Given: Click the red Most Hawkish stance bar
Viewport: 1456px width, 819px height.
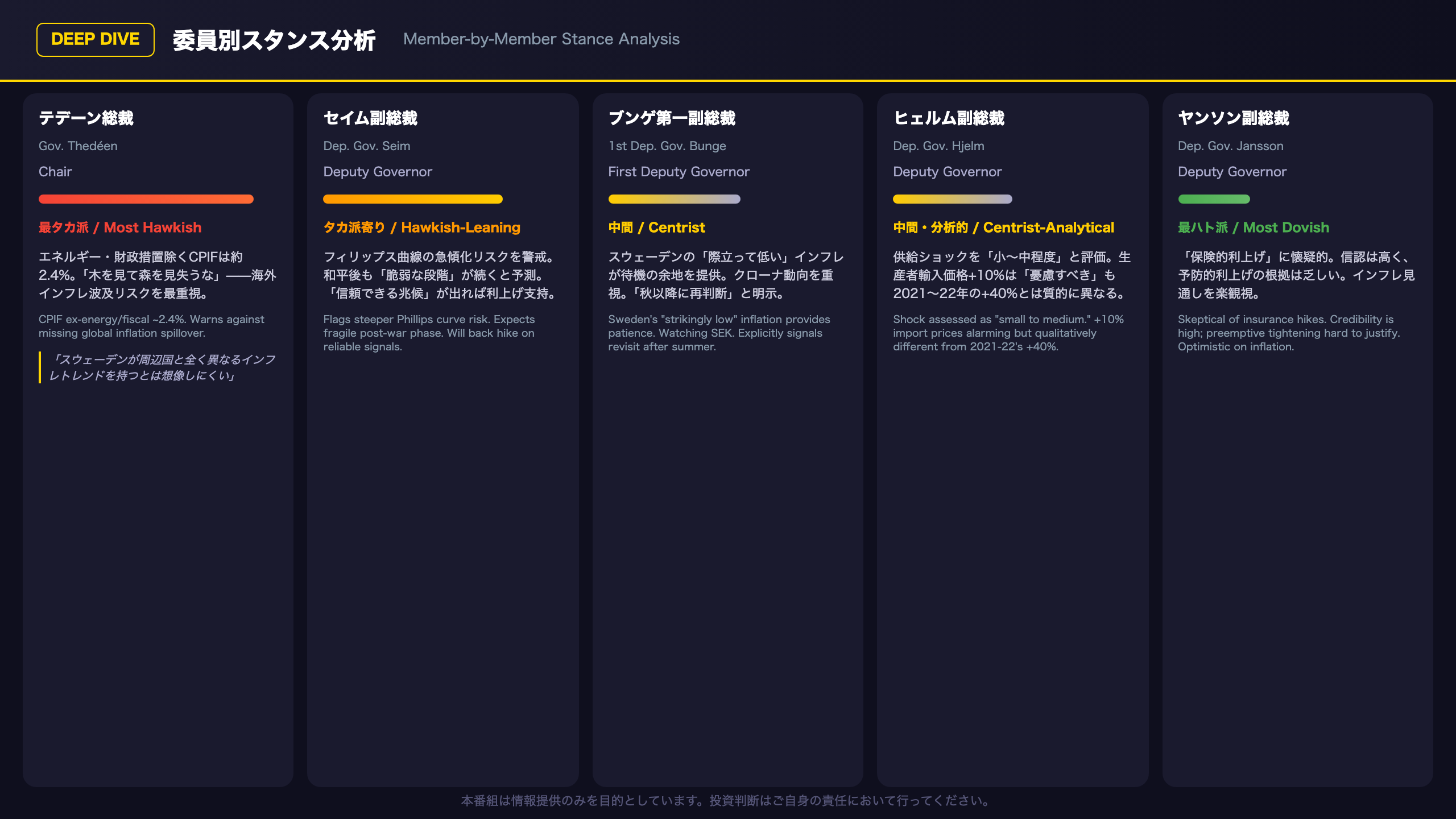Looking at the screenshot, I should 146,199.
